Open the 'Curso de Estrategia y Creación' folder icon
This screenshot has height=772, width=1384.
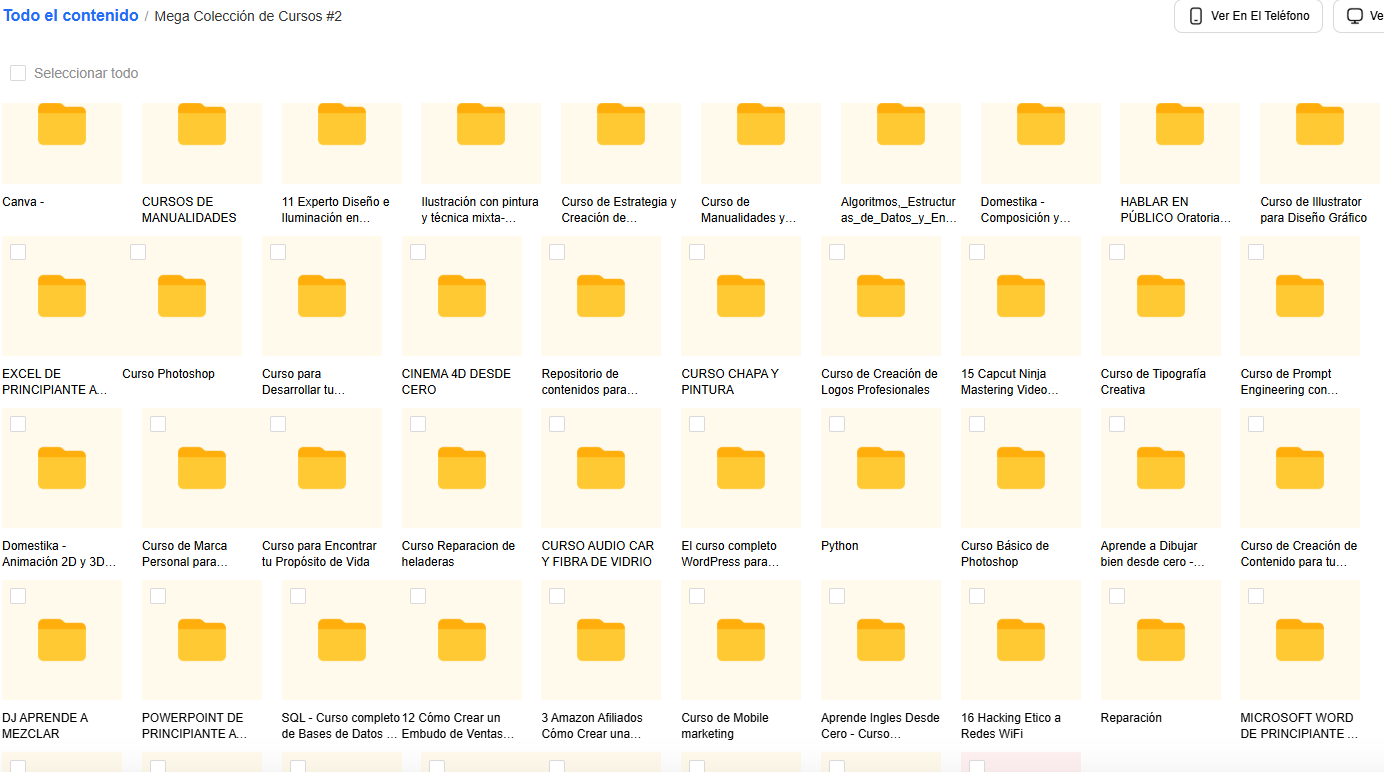click(621, 124)
